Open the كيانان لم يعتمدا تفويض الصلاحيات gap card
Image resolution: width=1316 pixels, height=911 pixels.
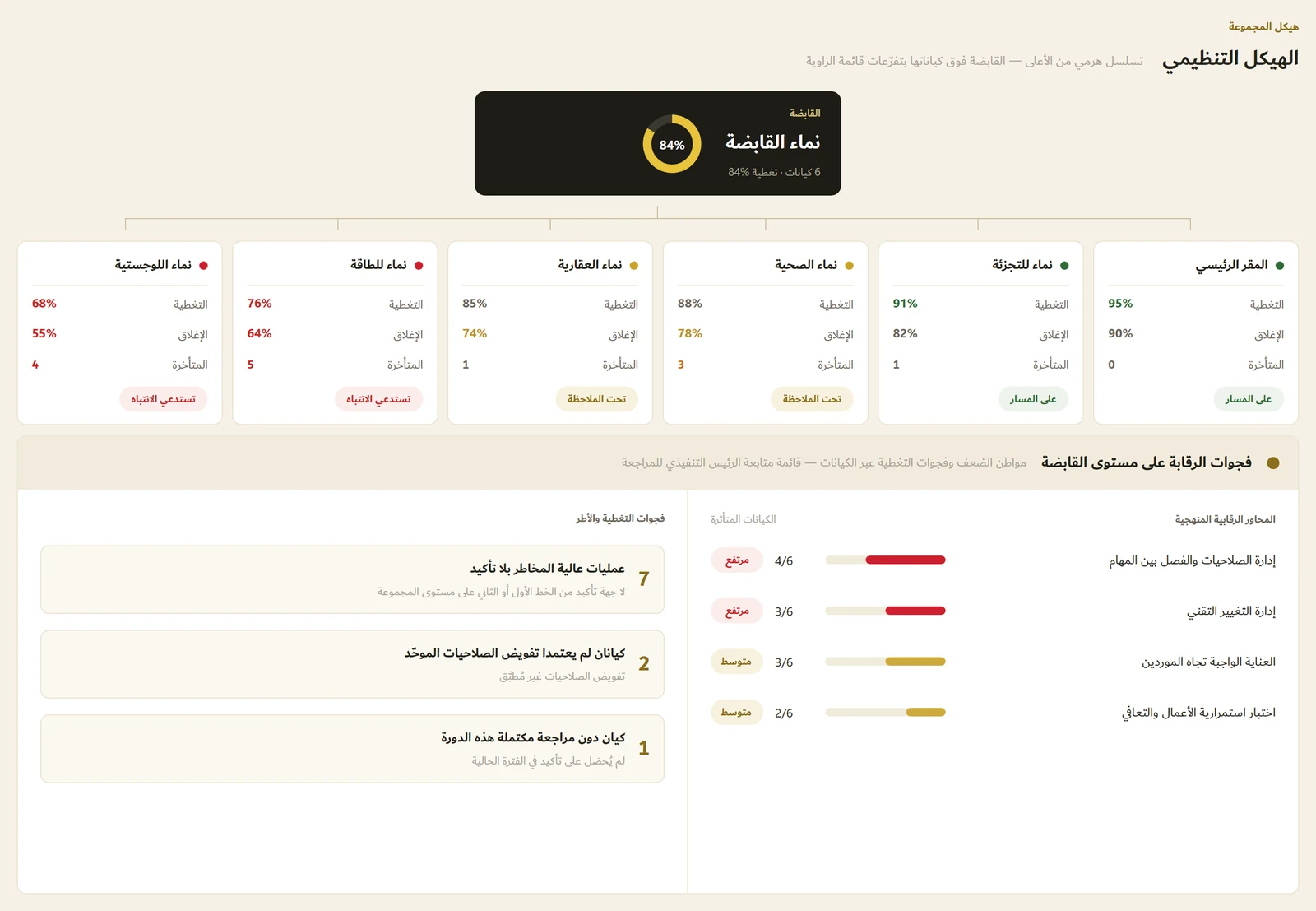pos(352,664)
